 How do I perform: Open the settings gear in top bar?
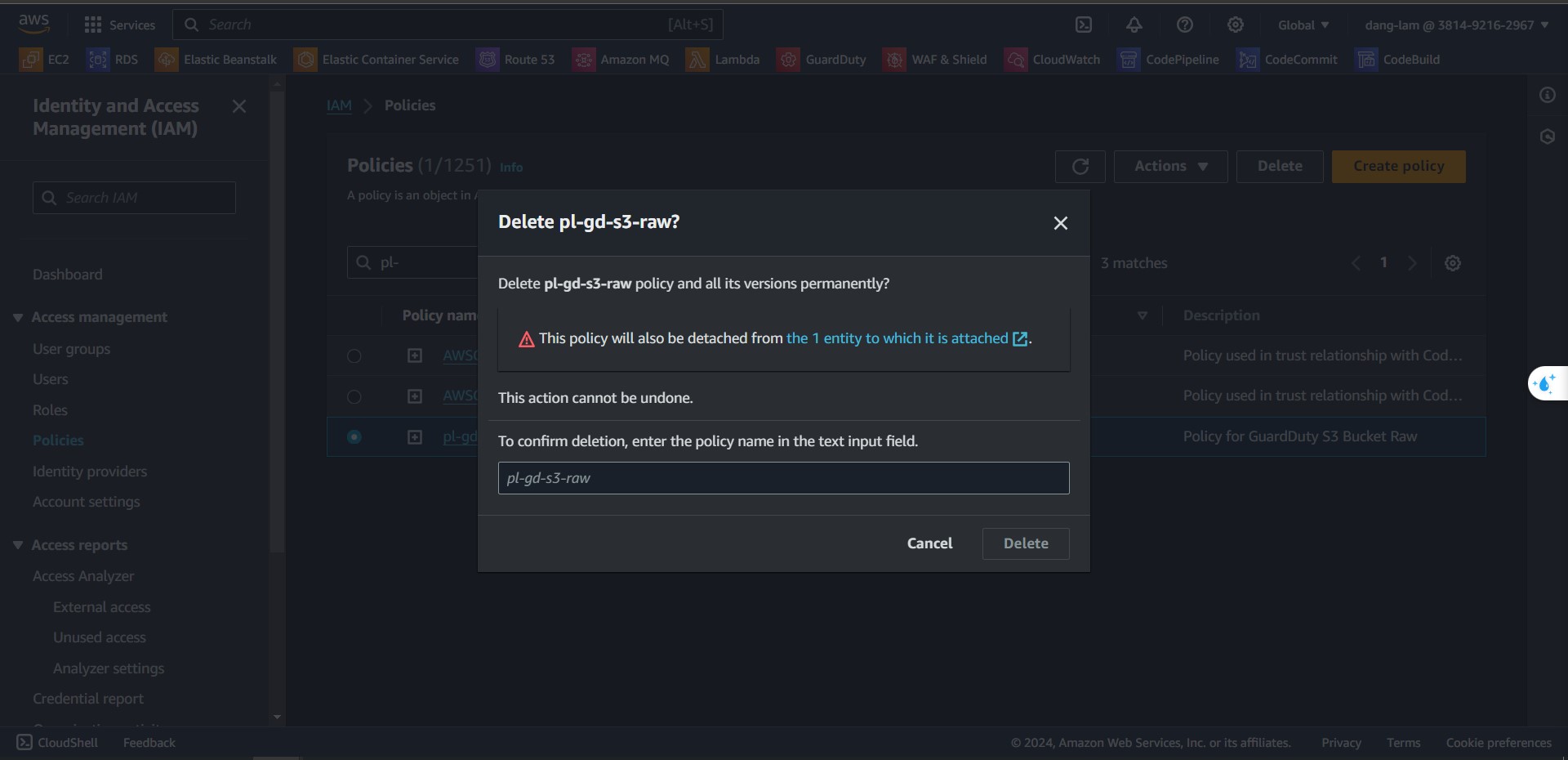(1236, 25)
